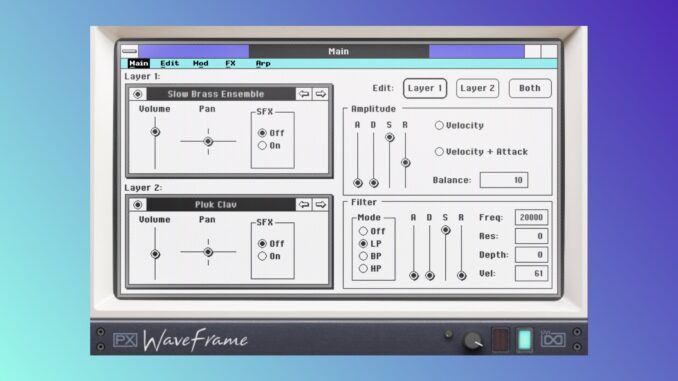Click the window system menu bar icon
Image resolution: width=678 pixels, height=381 pixels.
pos(129,51)
